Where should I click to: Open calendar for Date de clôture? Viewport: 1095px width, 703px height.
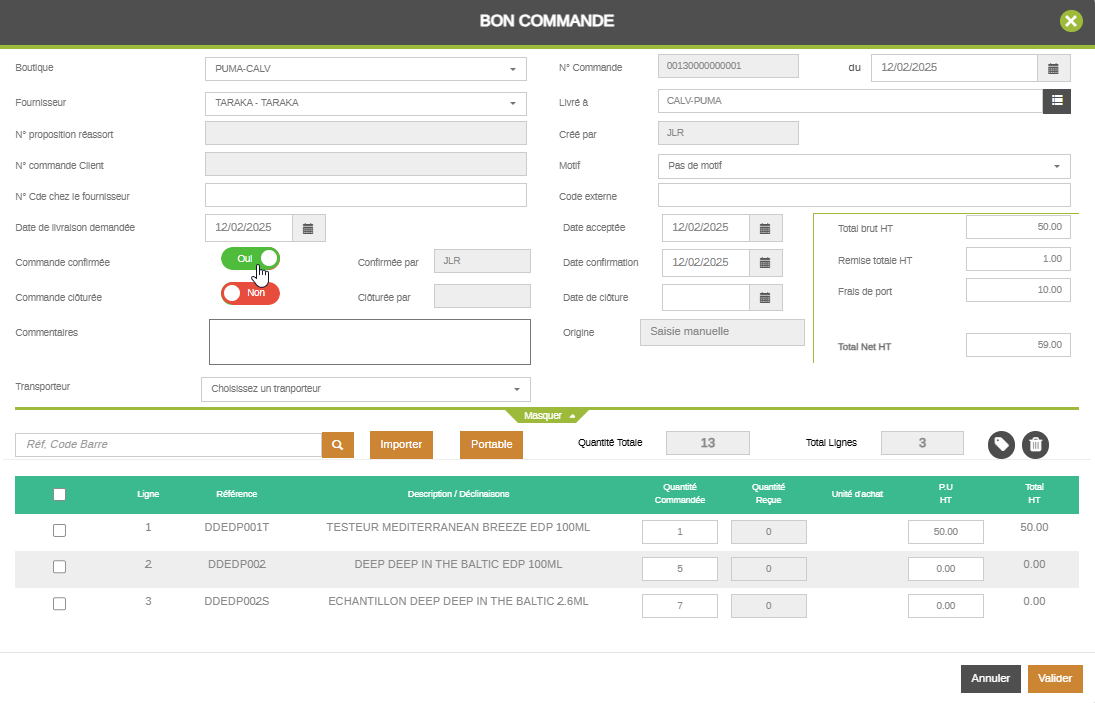pyautogui.click(x=765, y=298)
